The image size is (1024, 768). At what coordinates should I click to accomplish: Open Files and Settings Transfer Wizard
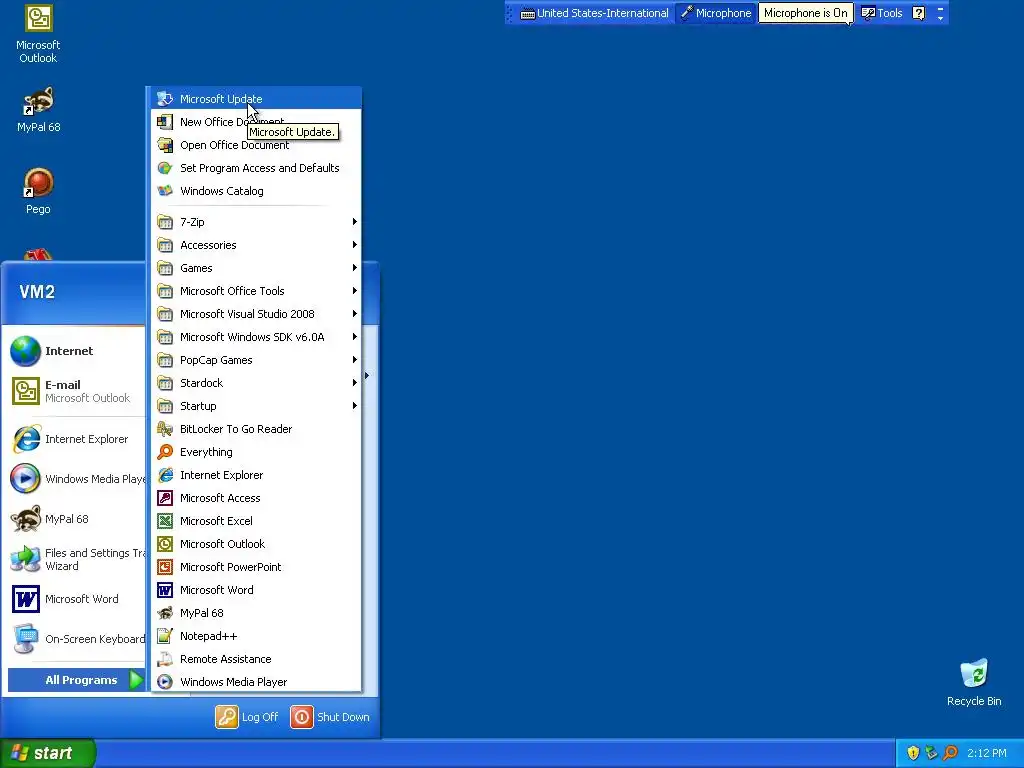tap(76, 559)
